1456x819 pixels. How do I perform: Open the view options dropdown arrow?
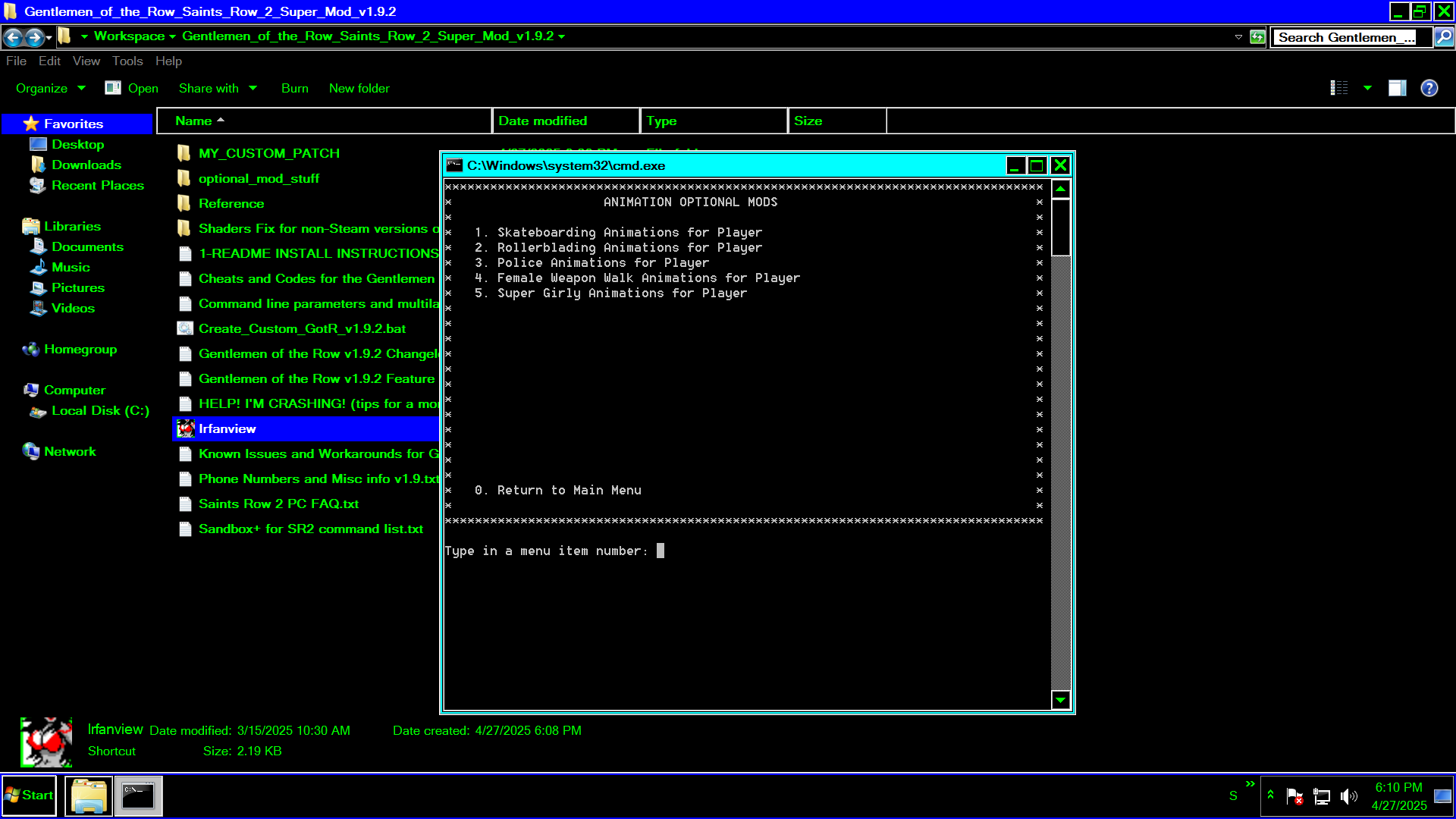[x=1367, y=88]
